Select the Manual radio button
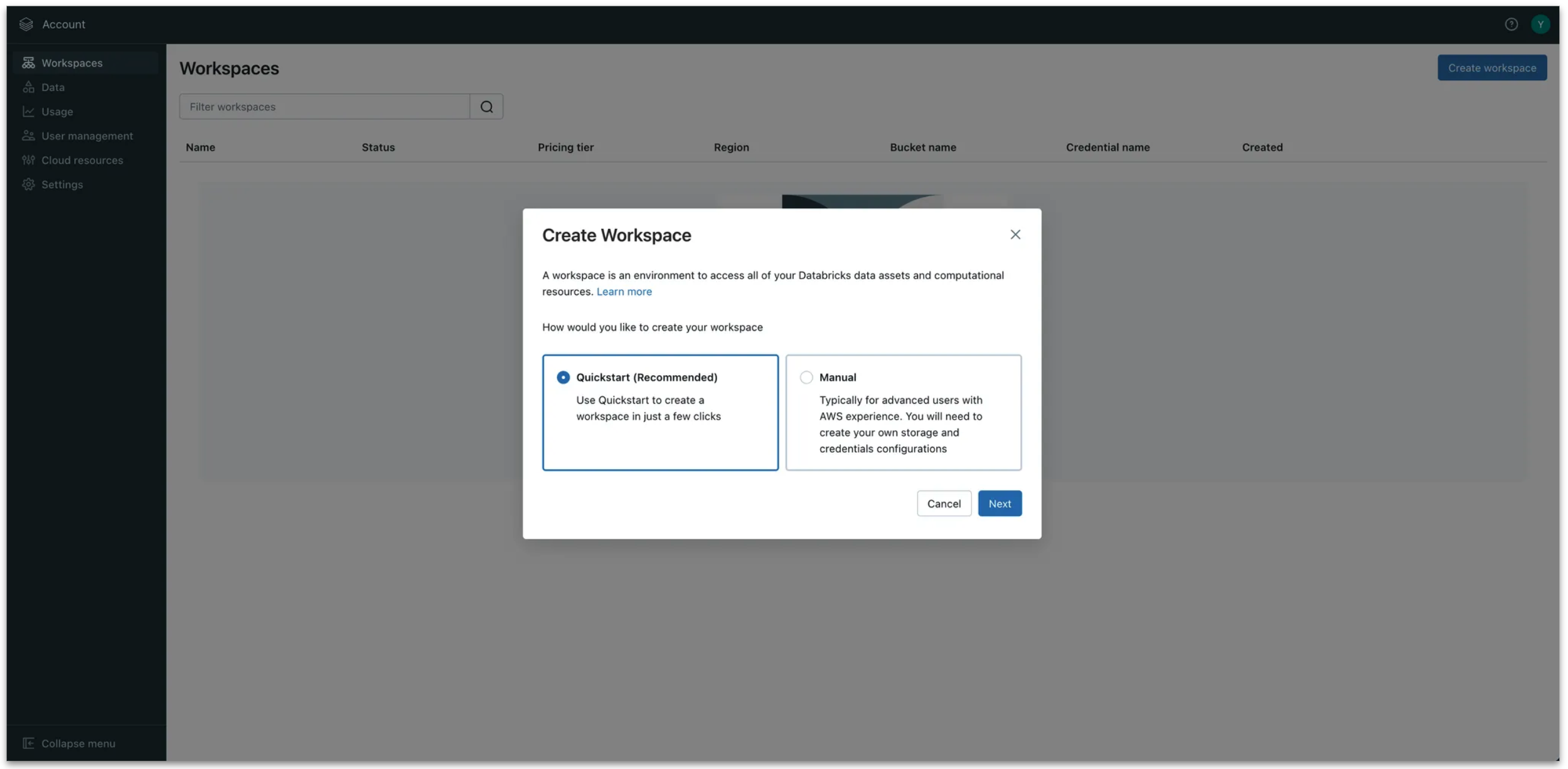This screenshot has height=769, width=1568. point(806,377)
